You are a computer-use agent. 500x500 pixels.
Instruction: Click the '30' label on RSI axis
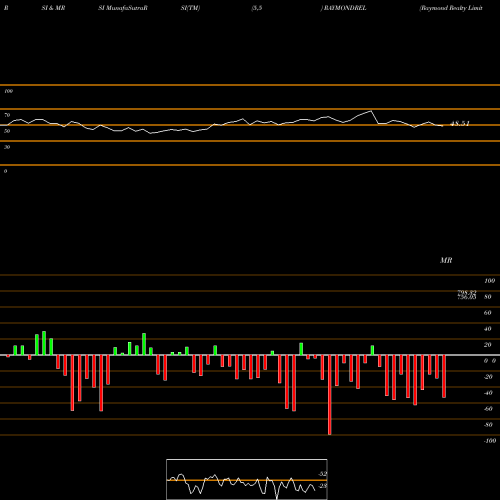[7, 147]
